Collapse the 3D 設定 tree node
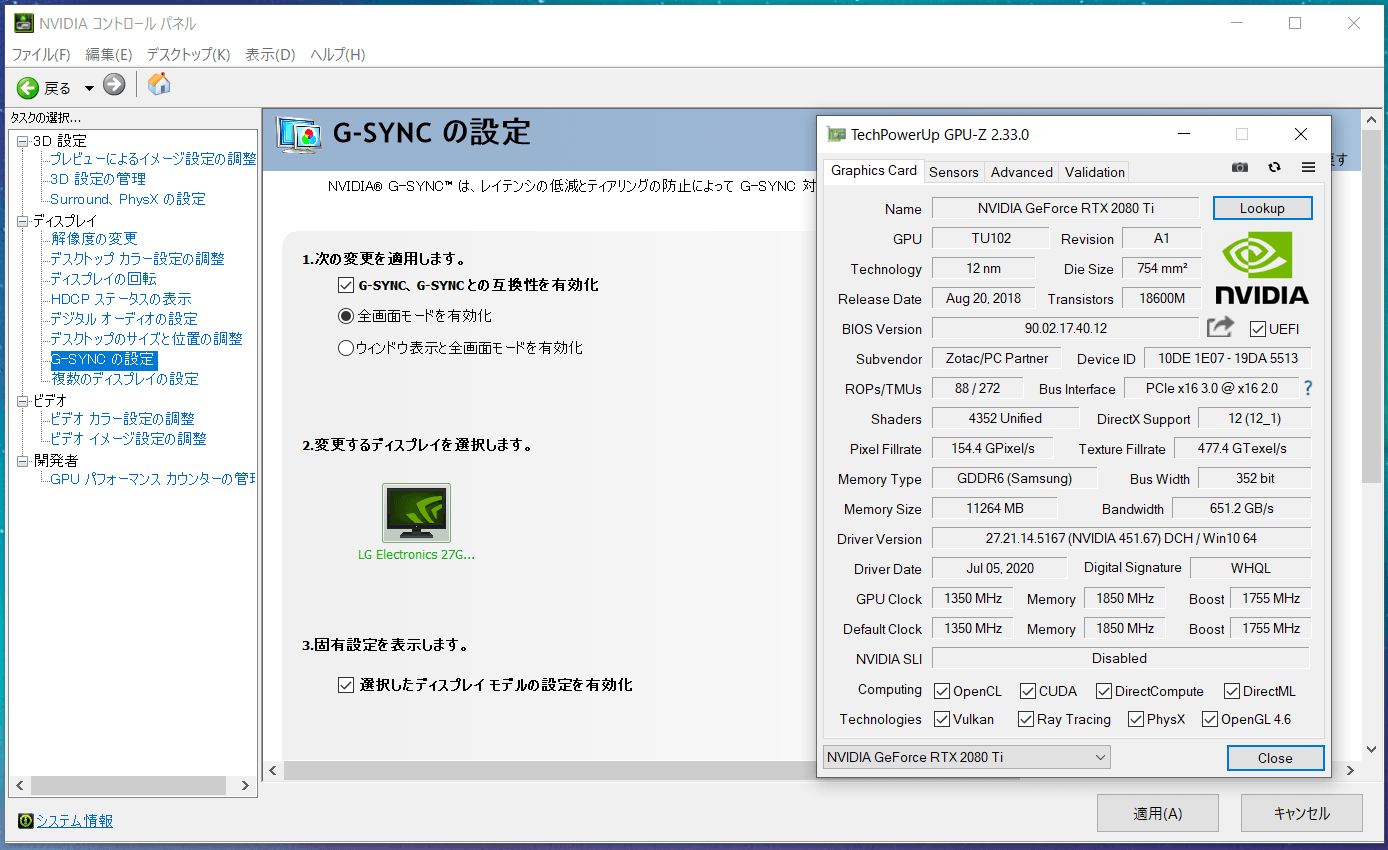 click(23, 141)
